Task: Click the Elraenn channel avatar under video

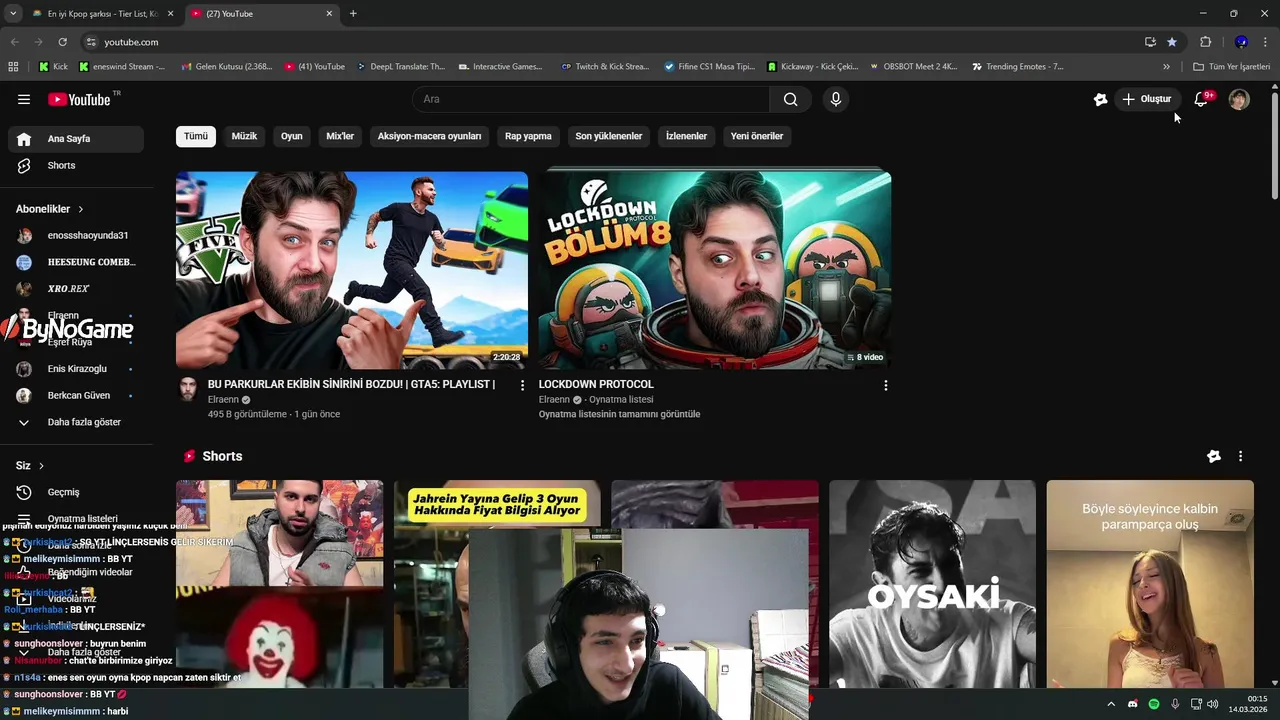Action: coord(188,390)
